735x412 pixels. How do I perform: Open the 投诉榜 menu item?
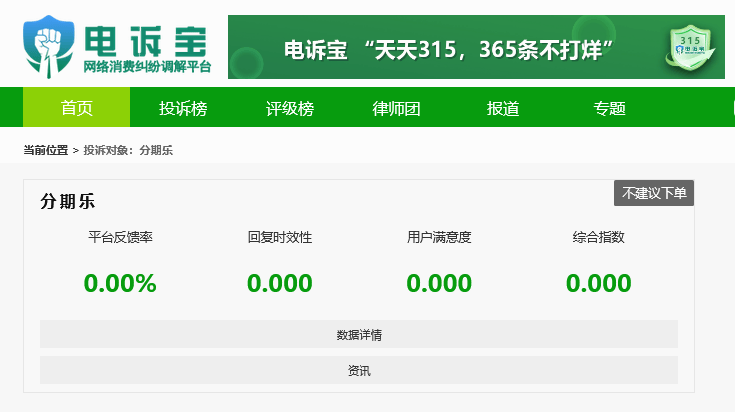pyautogui.click(x=183, y=108)
